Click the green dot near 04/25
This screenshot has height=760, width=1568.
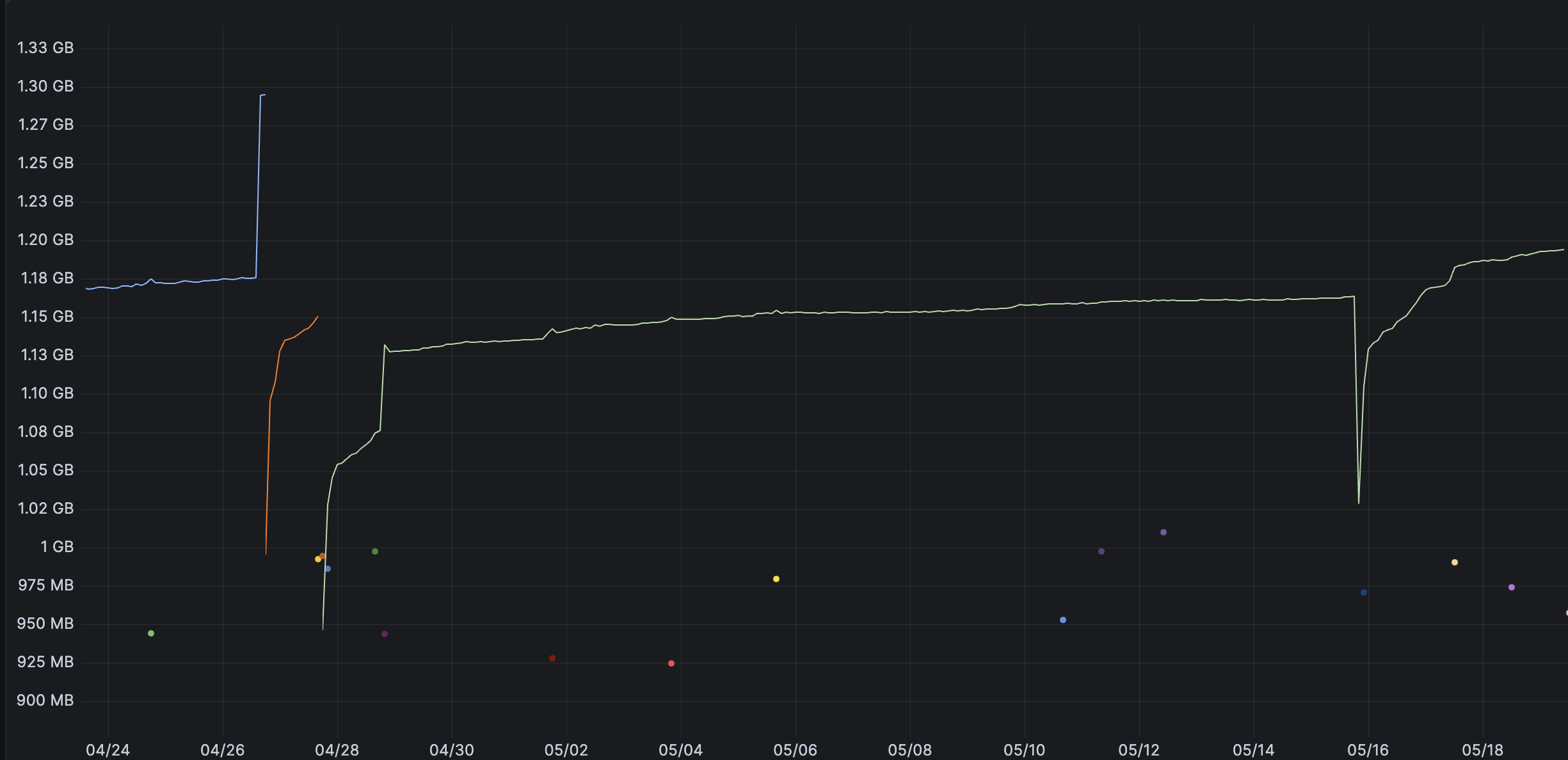click(150, 633)
